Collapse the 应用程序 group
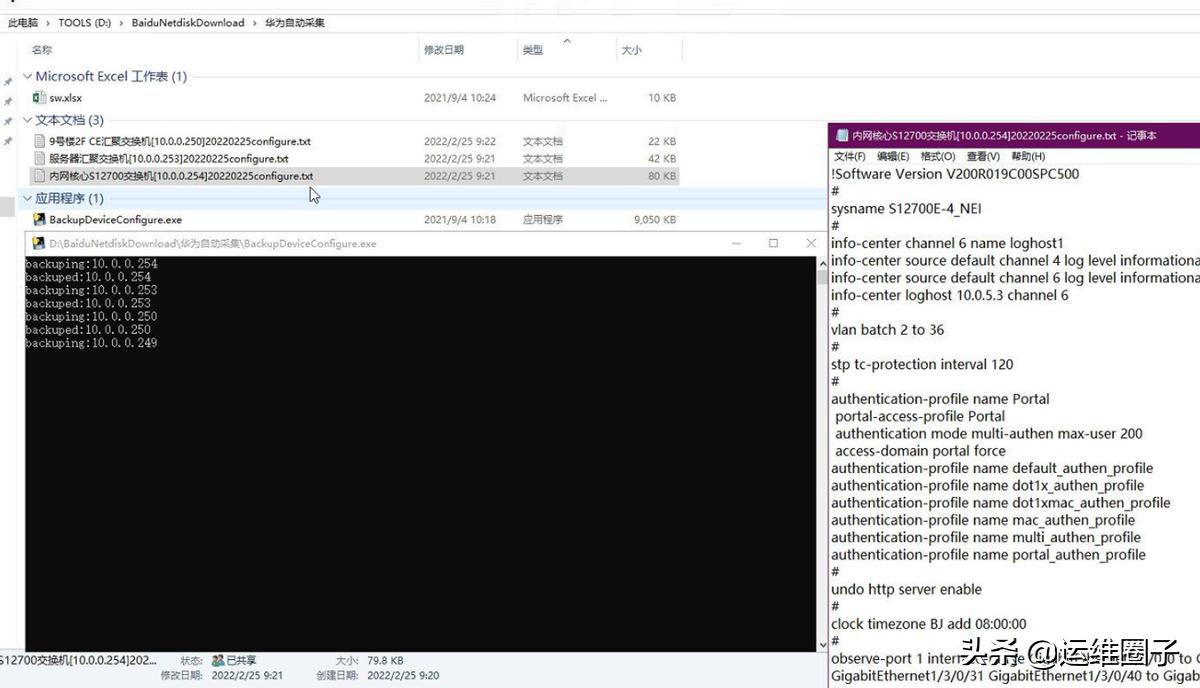 point(27,199)
